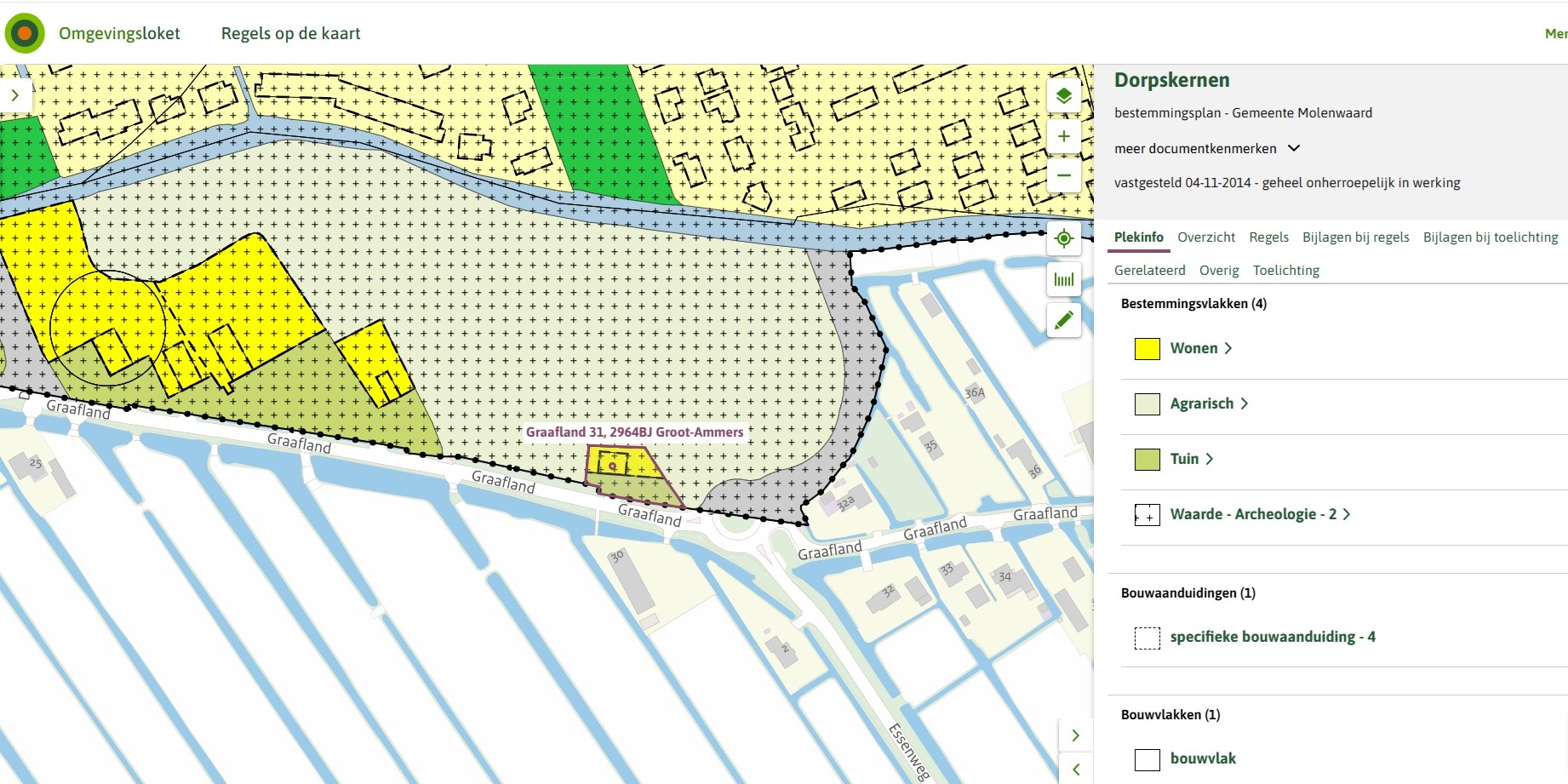The image size is (1568, 784).
Task: Click the locate my position icon
Action: (x=1063, y=238)
